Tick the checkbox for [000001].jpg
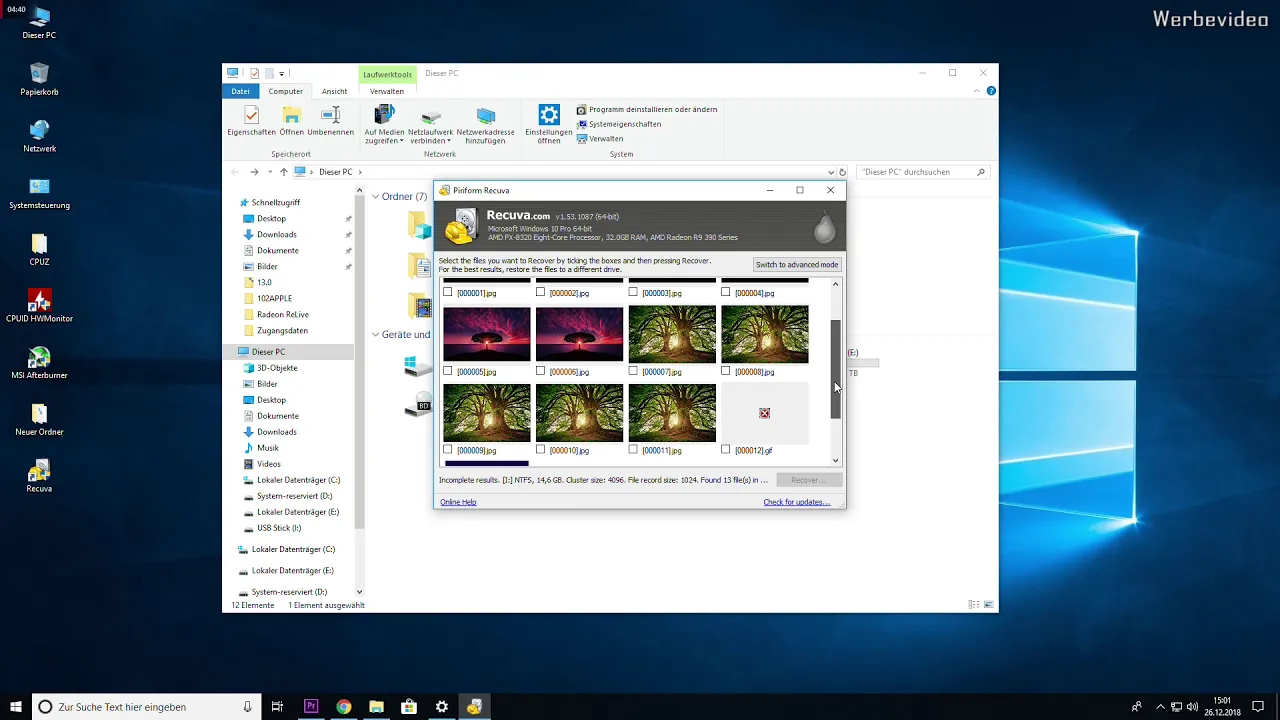The width and height of the screenshot is (1280, 720). (448, 293)
